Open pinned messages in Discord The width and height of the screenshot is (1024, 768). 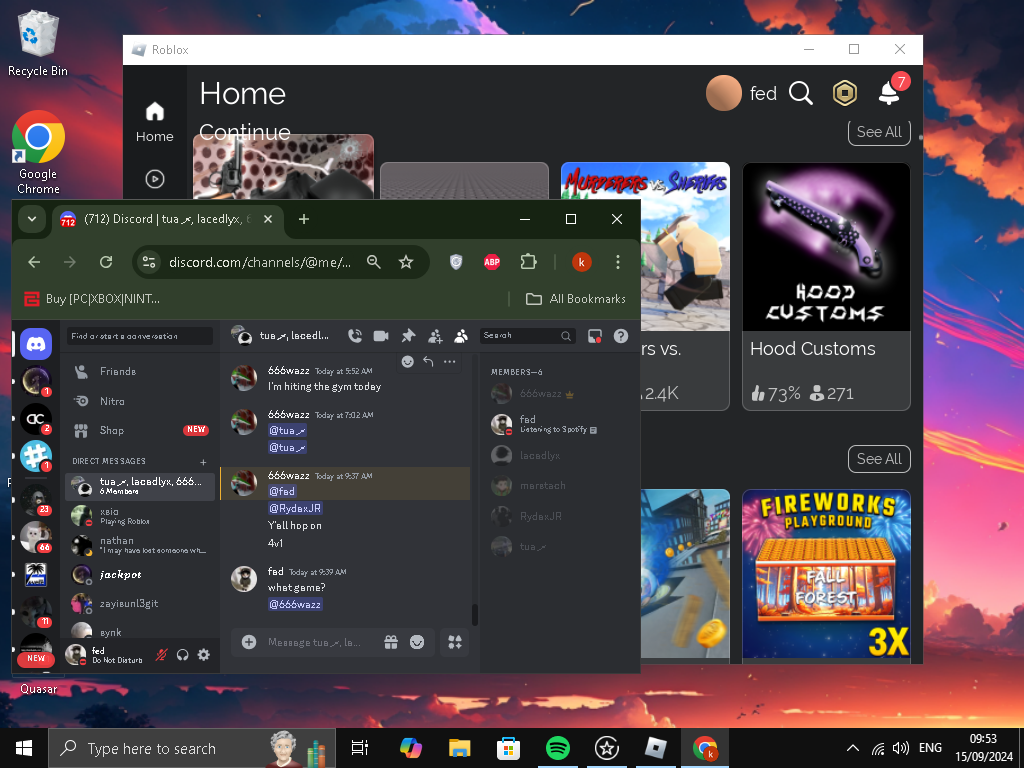click(x=408, y=336)
